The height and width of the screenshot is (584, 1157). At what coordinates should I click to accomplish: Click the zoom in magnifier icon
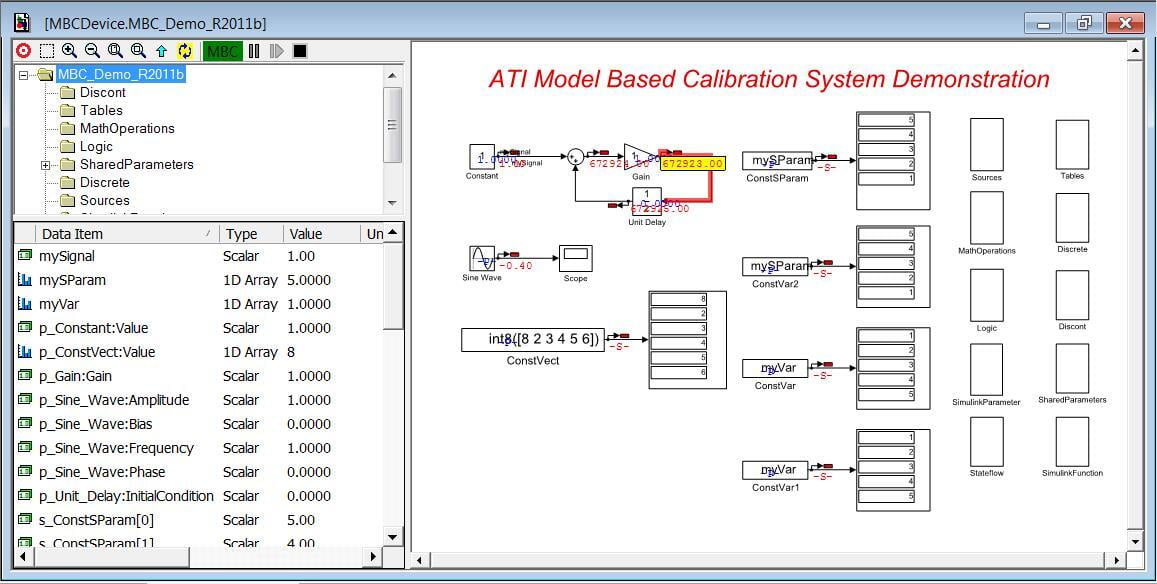coord(69,51)
